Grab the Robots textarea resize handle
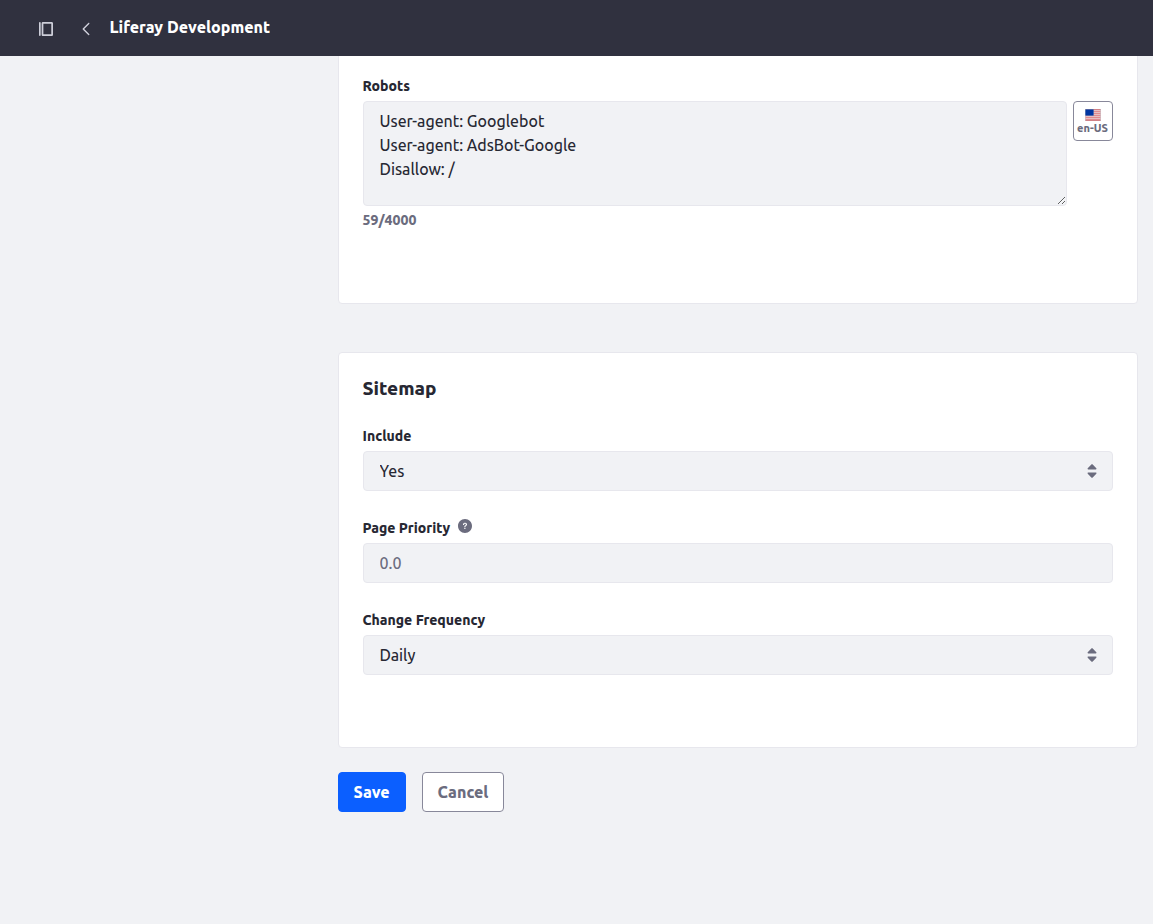This screenshot has height=924, width=1153. (x=1061, y=201)
